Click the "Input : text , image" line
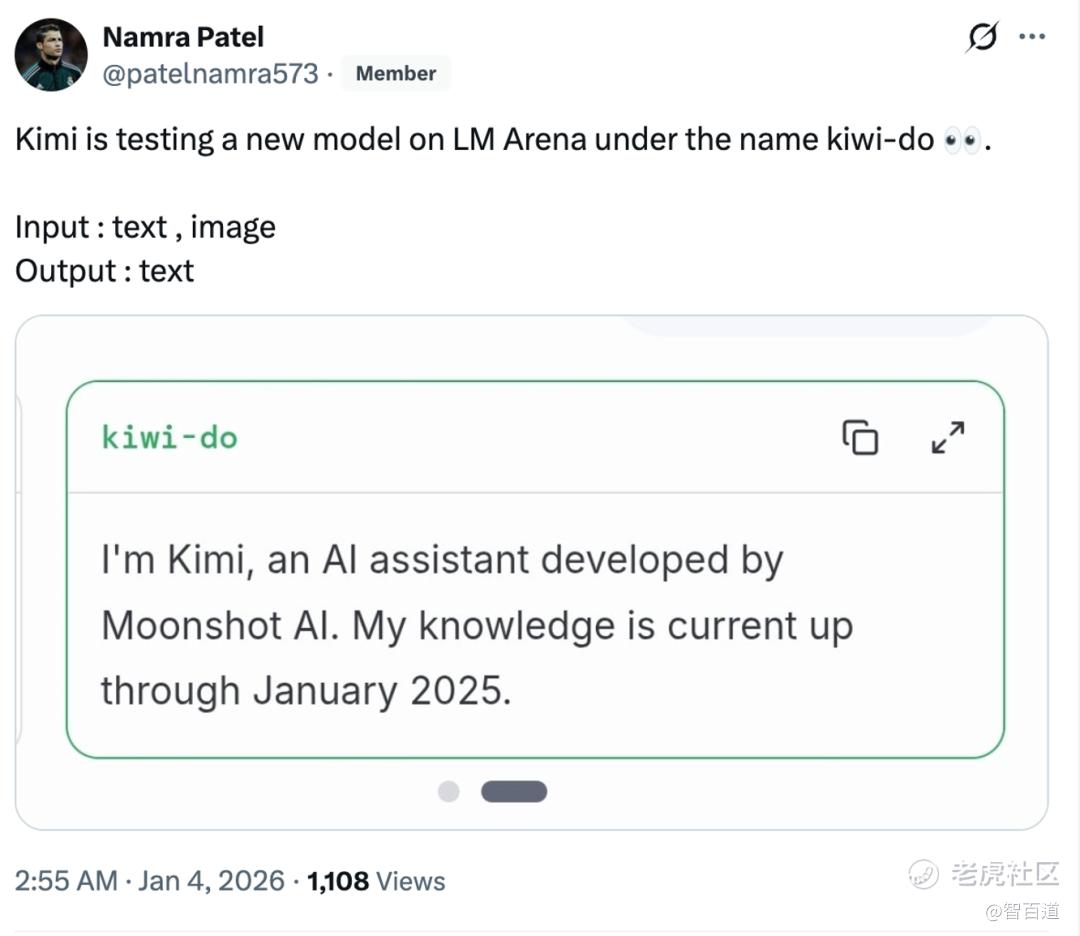The image size is (1080, 936). (145, 227)
